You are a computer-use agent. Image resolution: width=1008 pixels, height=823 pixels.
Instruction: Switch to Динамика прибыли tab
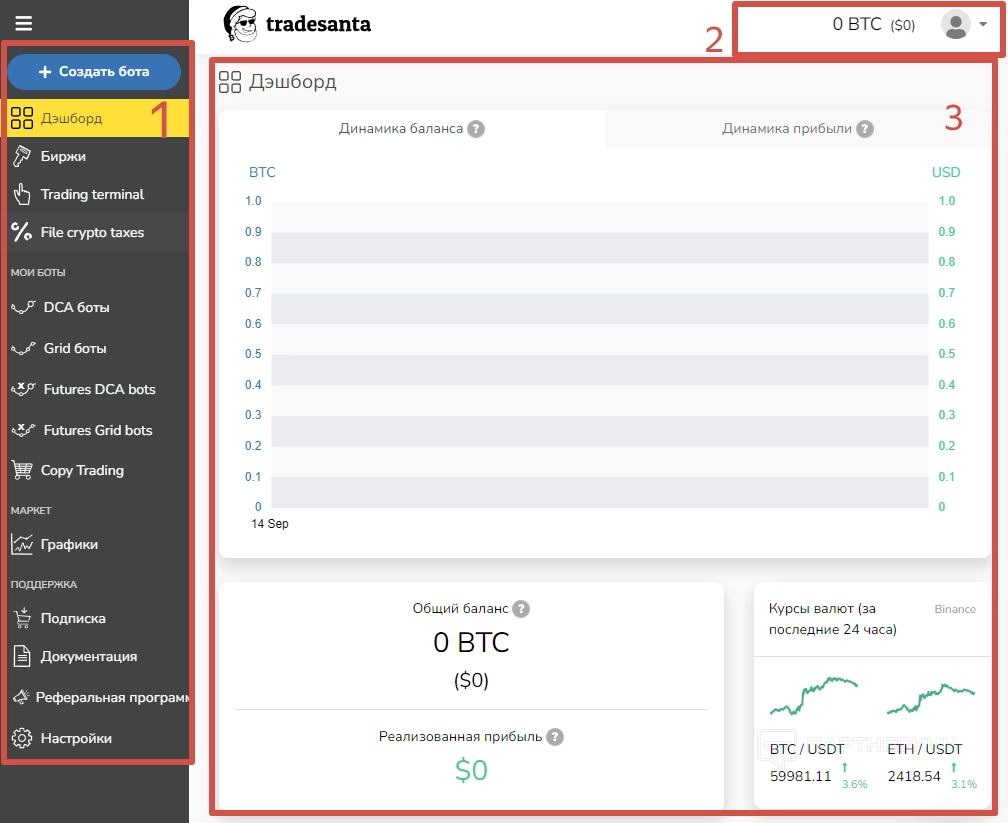(x=797, y=129)
